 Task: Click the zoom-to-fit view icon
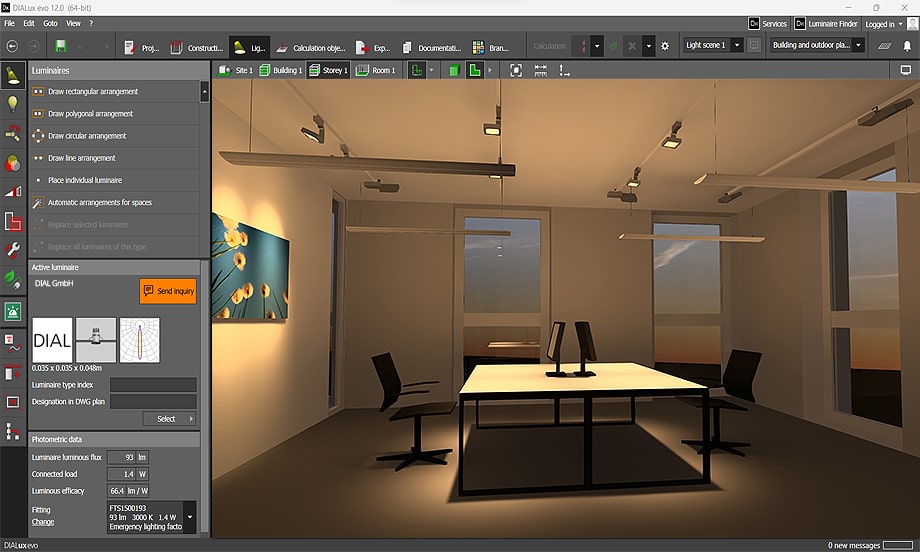[x=516, y=71]
